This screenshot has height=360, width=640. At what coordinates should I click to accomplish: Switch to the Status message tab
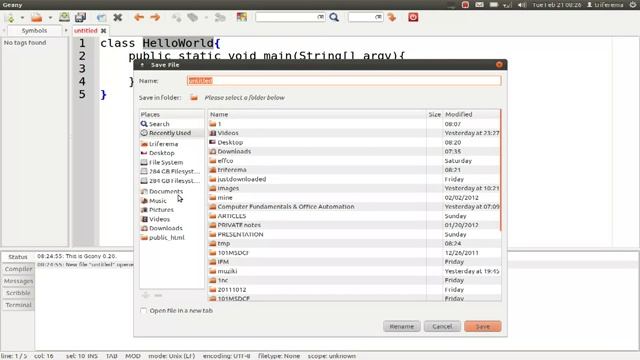[18, 257]
